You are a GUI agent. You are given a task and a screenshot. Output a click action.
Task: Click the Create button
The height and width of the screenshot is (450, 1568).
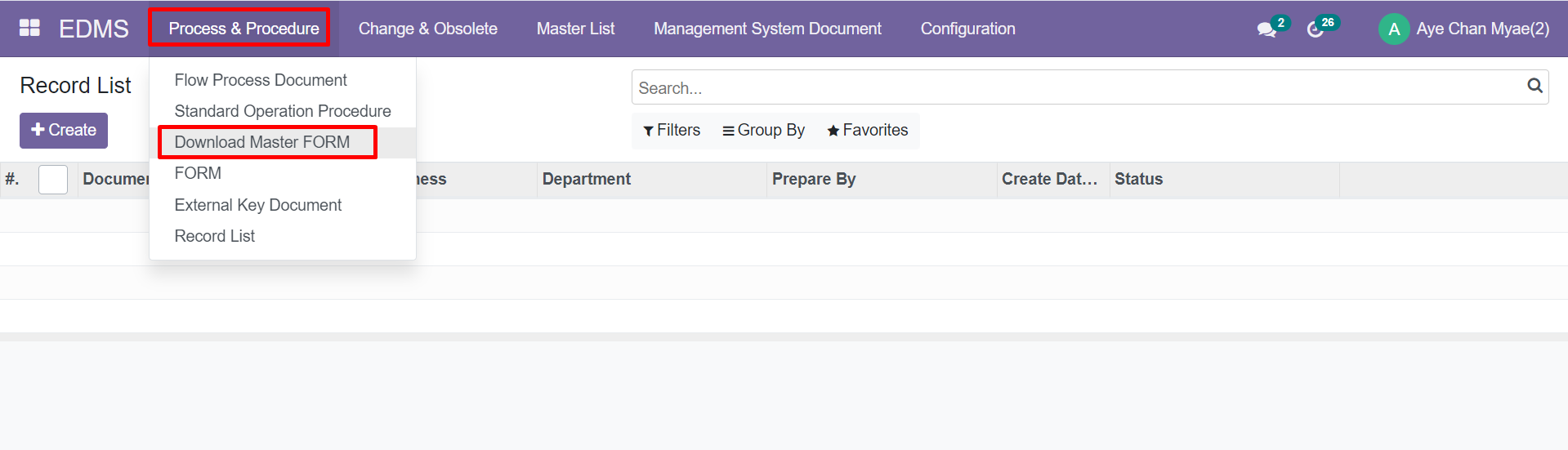click(64, 131)
